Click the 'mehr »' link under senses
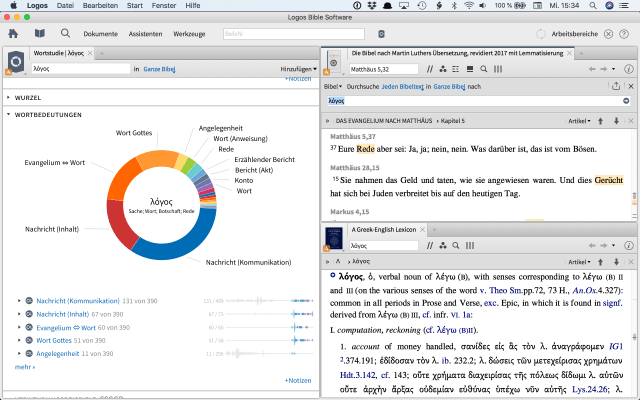This screenshot has width=640, height=400. pyautogui.click(x=24, y=367)
